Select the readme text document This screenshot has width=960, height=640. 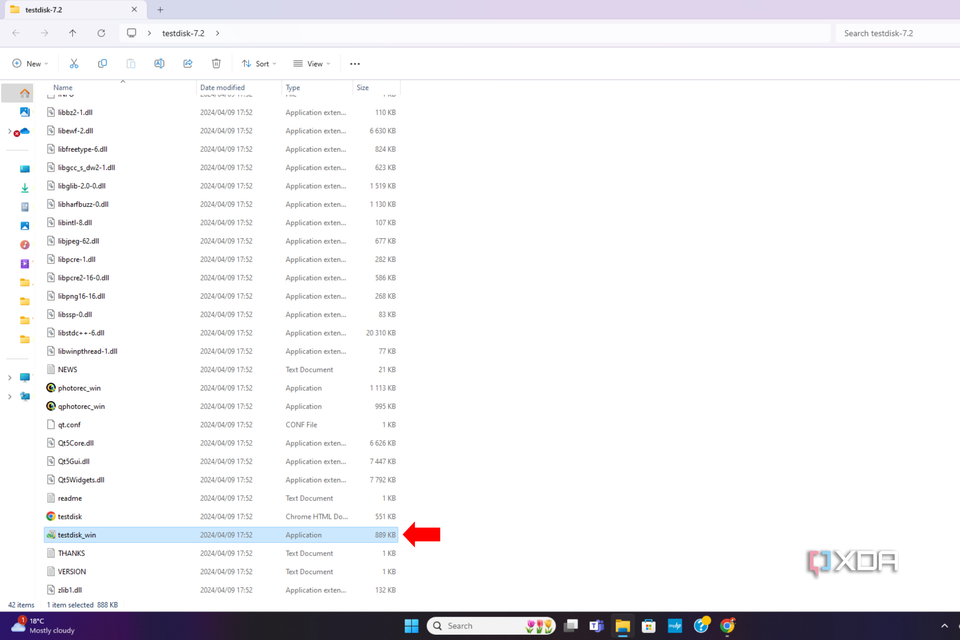click(x=221, y=498)
